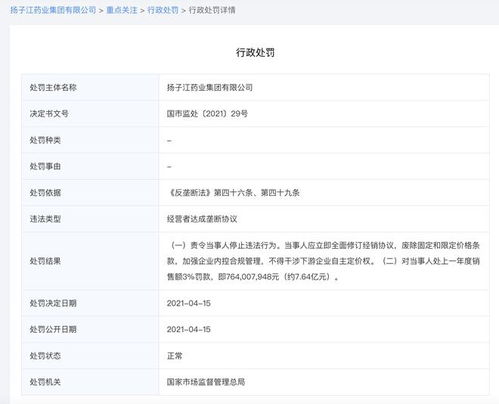
Task: Open the 行政处罚 breadcrumb link
Action: 163,10
